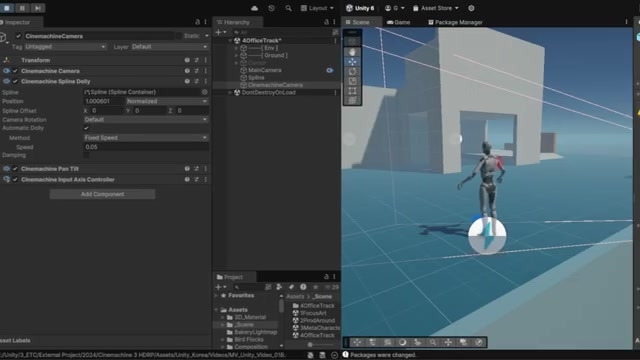The image size is (640, 360).
Task: Select the _Scene folder in Project
Action: (x=244, y=325)
